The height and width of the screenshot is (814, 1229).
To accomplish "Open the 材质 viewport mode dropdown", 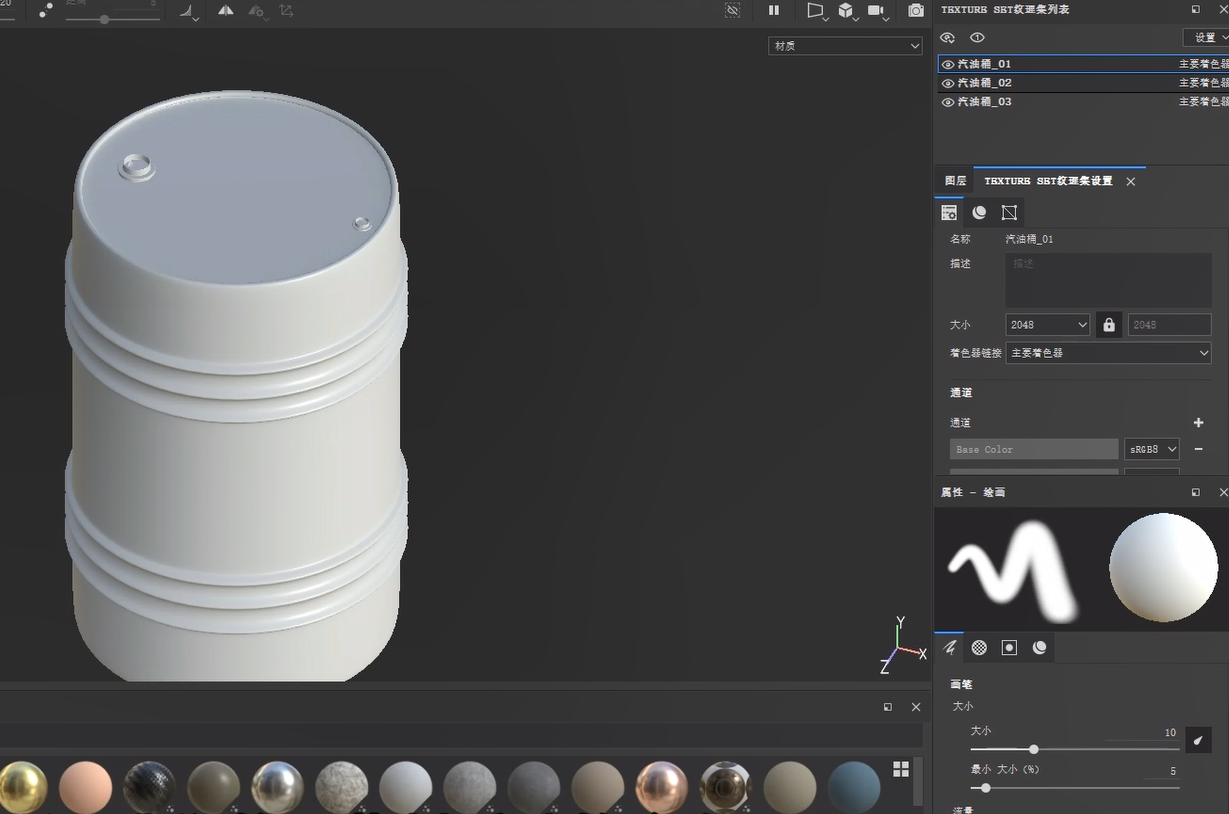I will [845, 46].
